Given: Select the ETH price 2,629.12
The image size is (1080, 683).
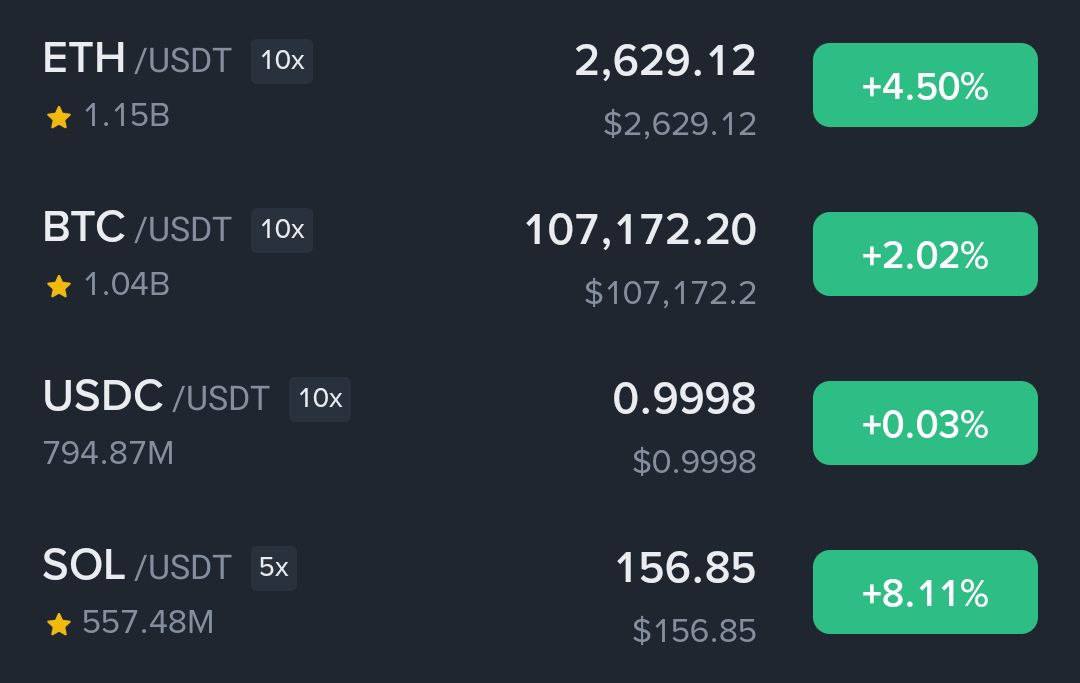Looking at the screenshot, I should click(665, 61).
